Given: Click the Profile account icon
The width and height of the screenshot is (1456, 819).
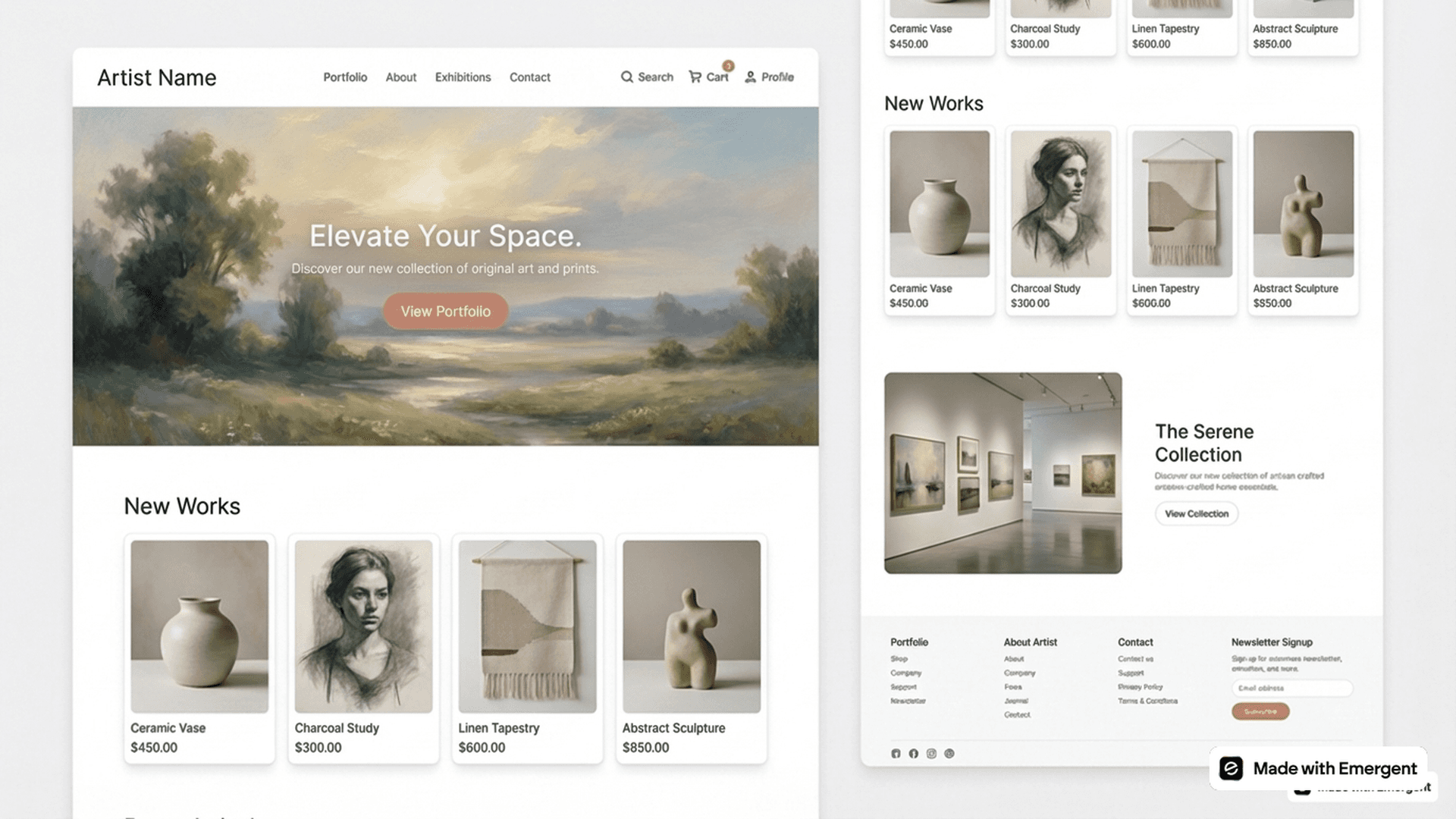Looking at the screenshot, I should pyautogui.click(x=749, y=77).
